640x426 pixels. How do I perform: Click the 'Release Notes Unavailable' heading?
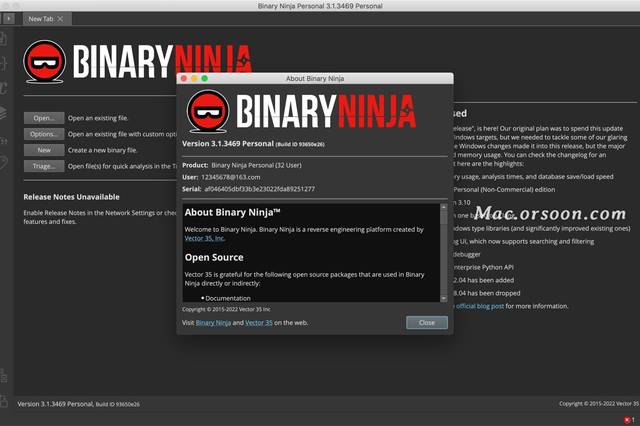(x=71, y=197)
